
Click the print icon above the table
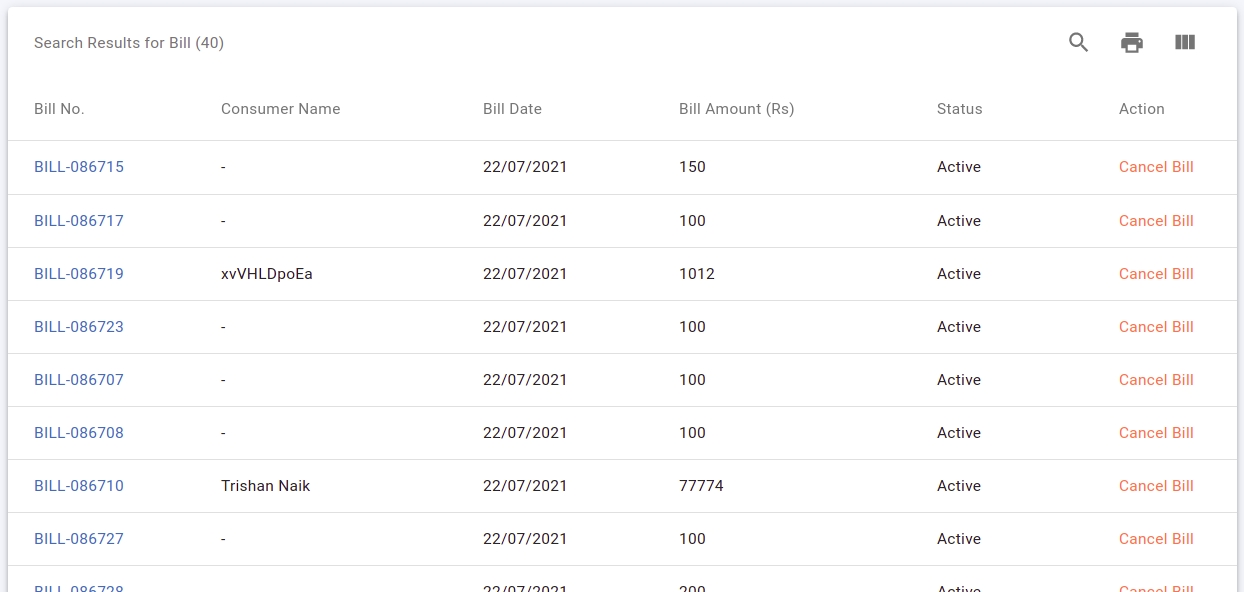click(x=1131, y=43)
